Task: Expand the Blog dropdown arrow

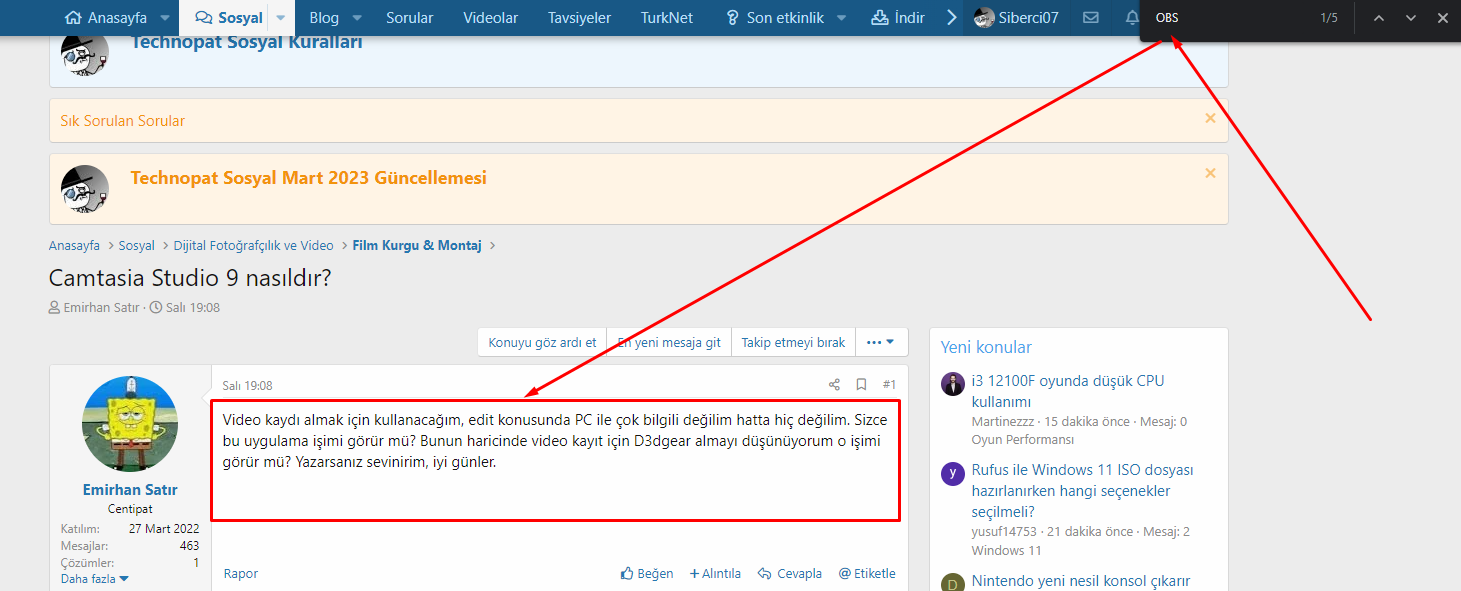Action: (x=358, y=18)
